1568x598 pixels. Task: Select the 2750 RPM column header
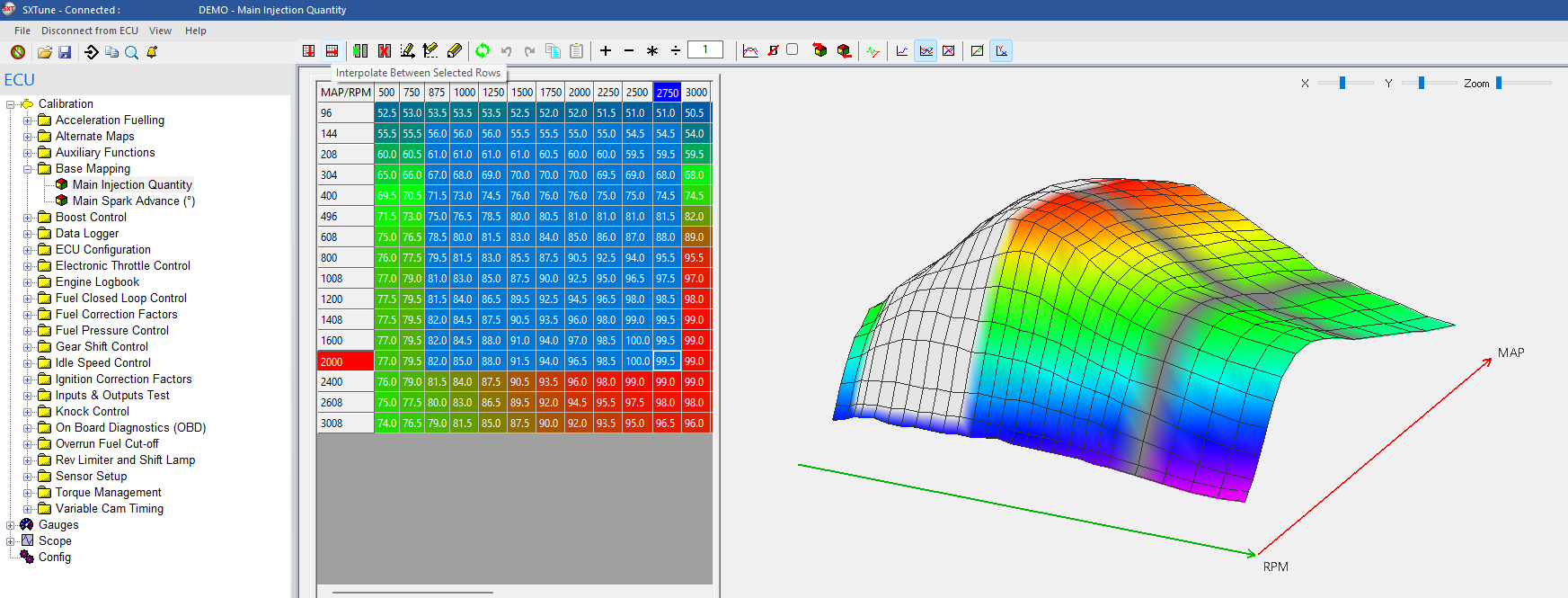[667, 93]
